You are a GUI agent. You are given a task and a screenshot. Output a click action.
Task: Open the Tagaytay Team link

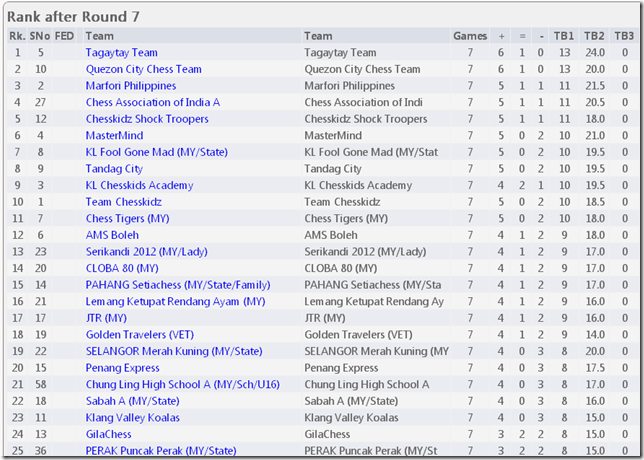click(x=122, y=53)
